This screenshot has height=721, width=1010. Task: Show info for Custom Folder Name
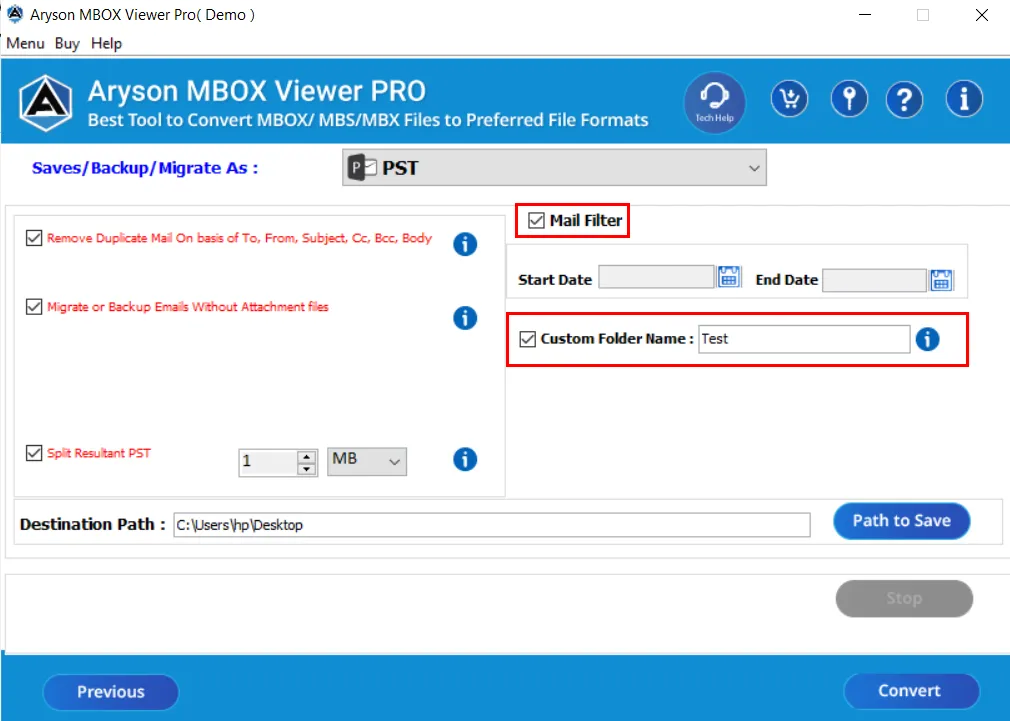click(x=928, y=339)
